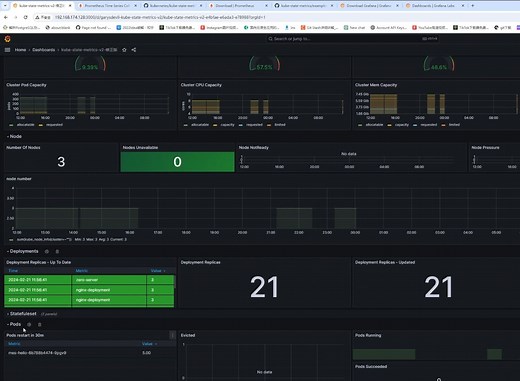
Task: Open the Grafana hamburger navigation menu
Action: click(x=8, y=50)
